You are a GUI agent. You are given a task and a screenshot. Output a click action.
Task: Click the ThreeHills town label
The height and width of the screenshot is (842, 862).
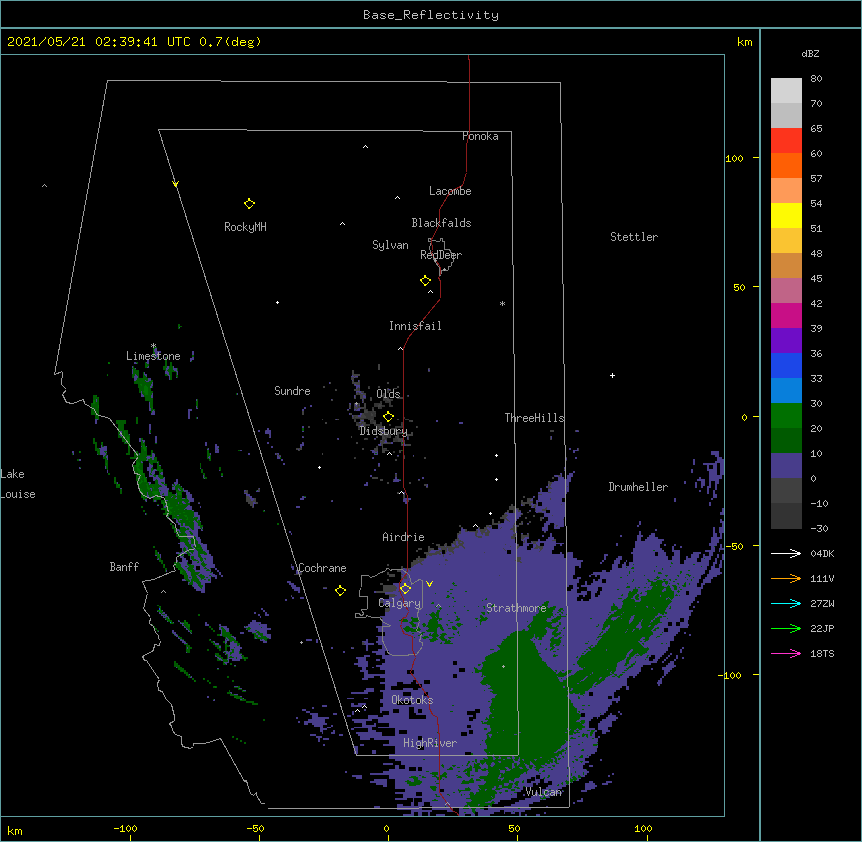[x=534, y=418]
